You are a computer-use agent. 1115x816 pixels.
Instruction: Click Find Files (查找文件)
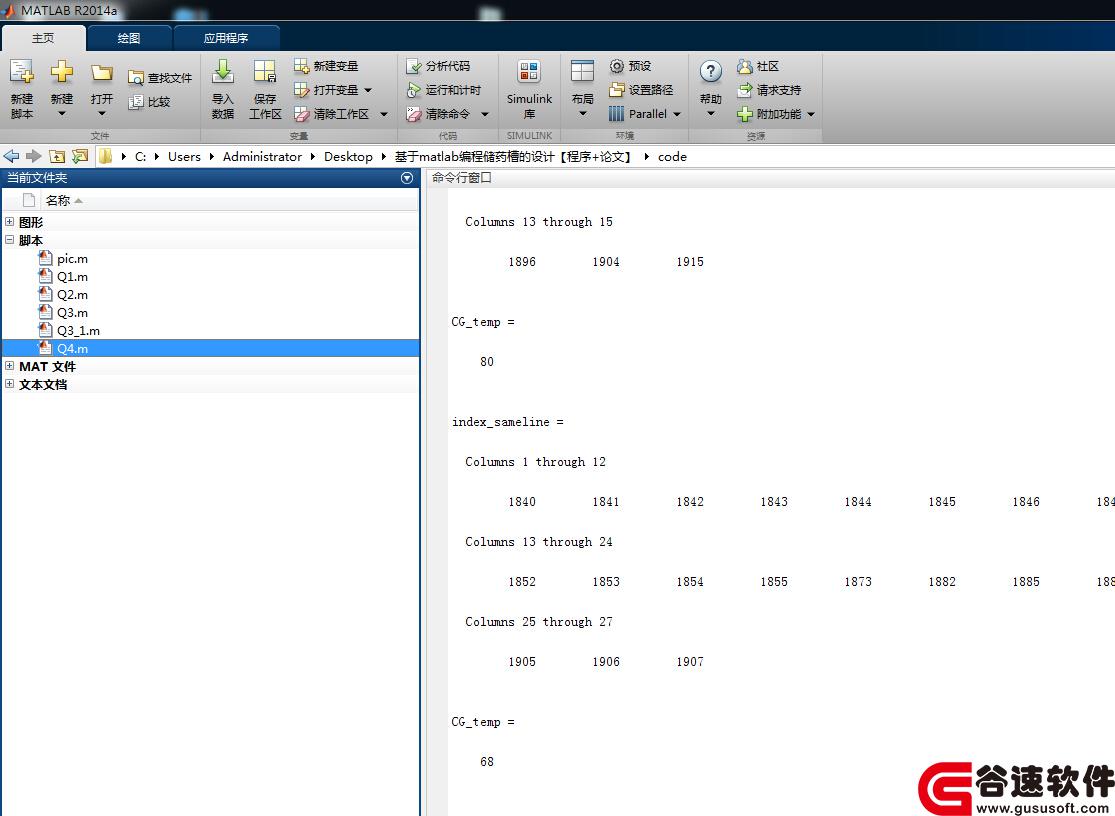coord(160,78)
